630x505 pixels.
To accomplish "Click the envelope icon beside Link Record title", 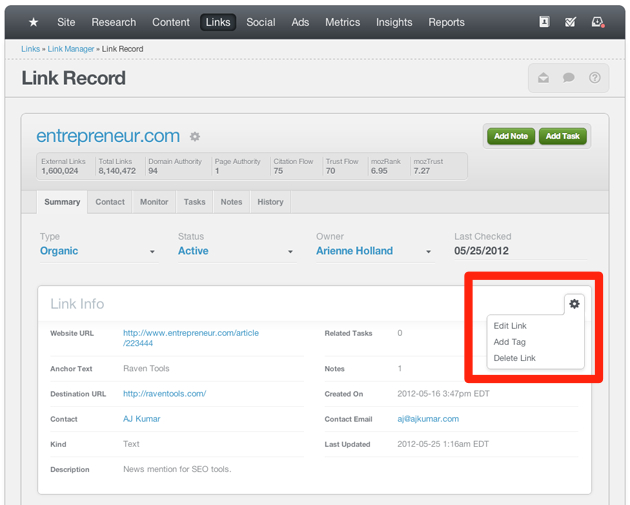I will tap(543, 78).
